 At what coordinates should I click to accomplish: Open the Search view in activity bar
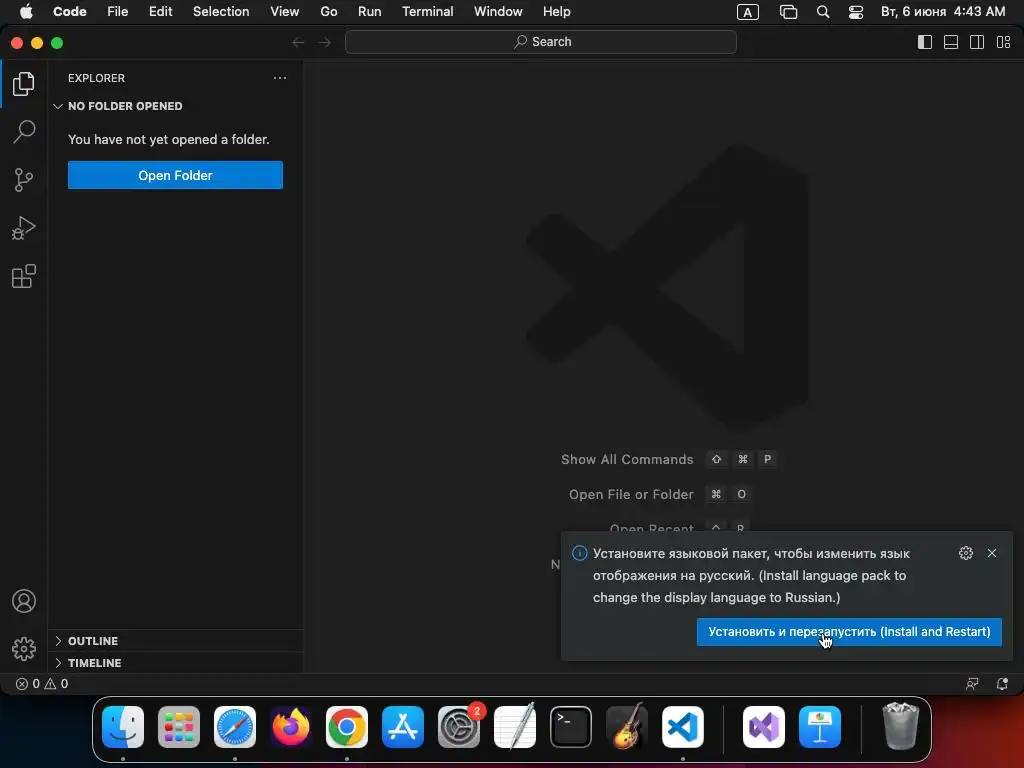click(x=24, y=132)
